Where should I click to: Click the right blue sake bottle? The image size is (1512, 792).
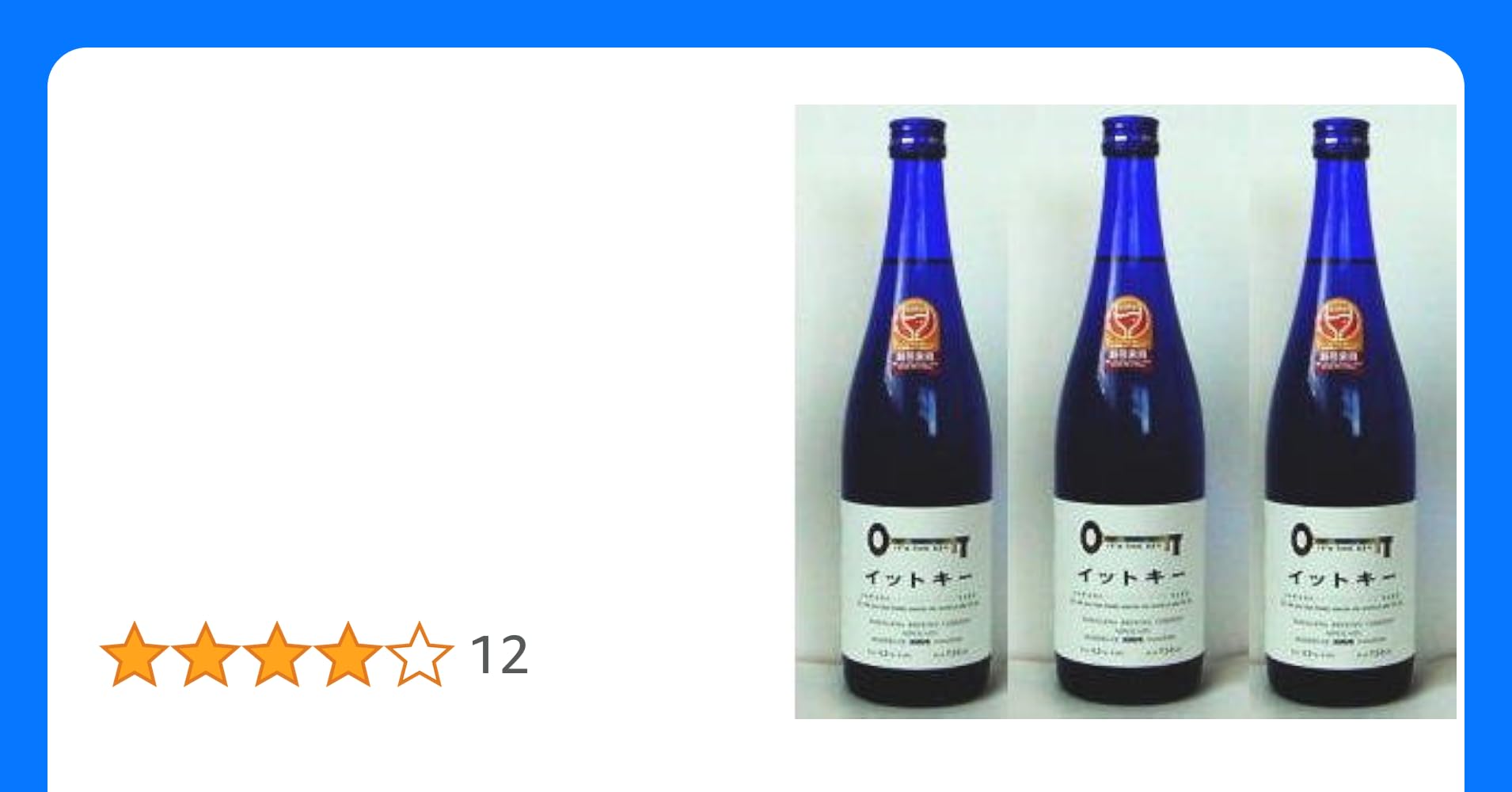click(1340, 412)
